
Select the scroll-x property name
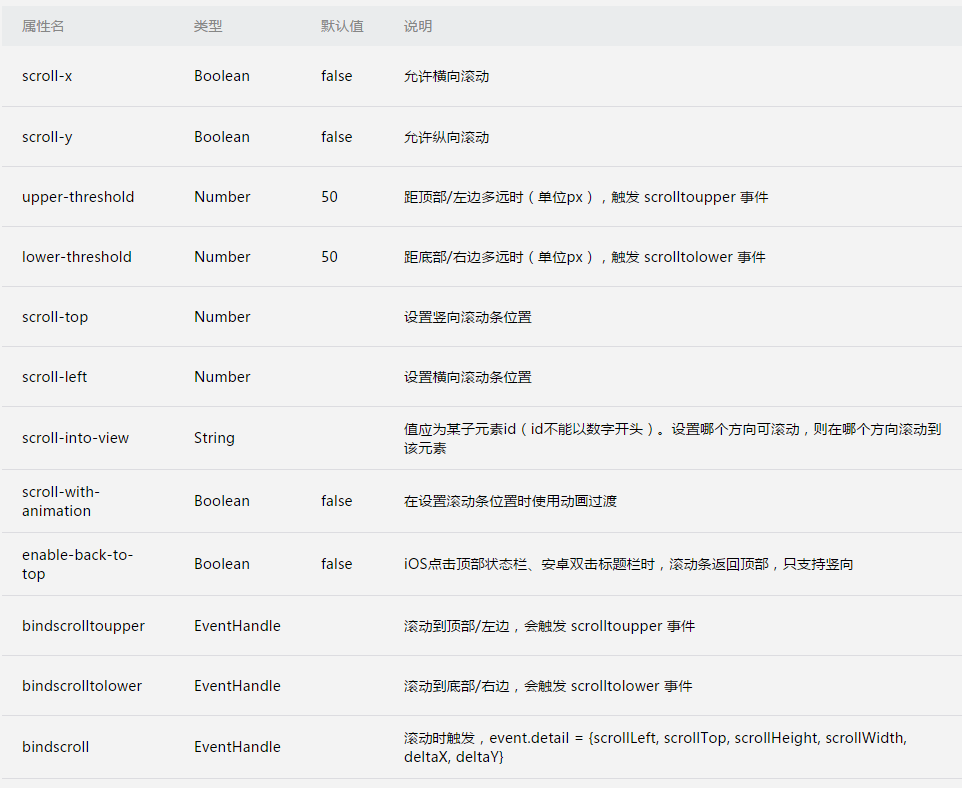[x=47, y=76]
